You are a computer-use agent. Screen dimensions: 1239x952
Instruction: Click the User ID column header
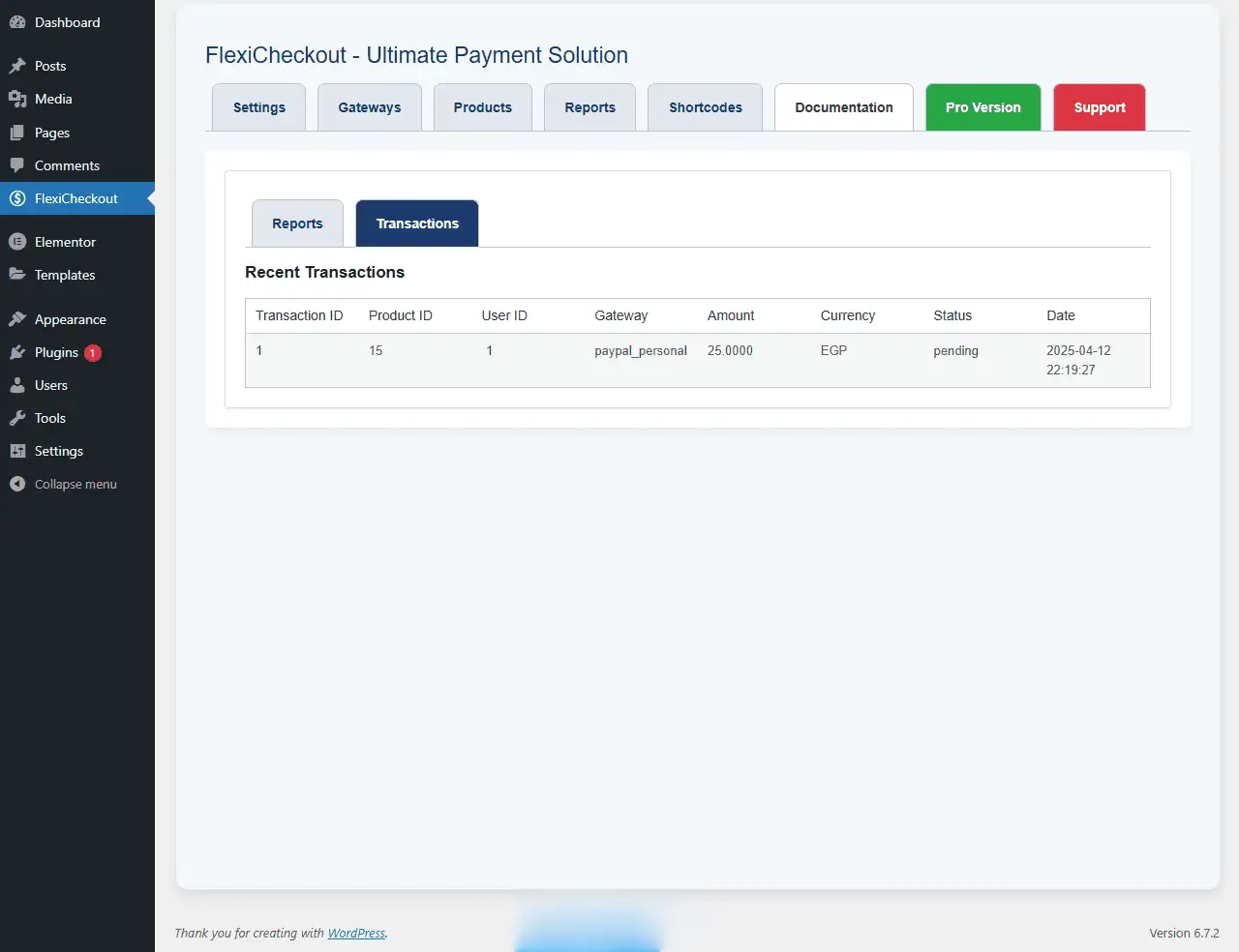(x=504, y=315)
